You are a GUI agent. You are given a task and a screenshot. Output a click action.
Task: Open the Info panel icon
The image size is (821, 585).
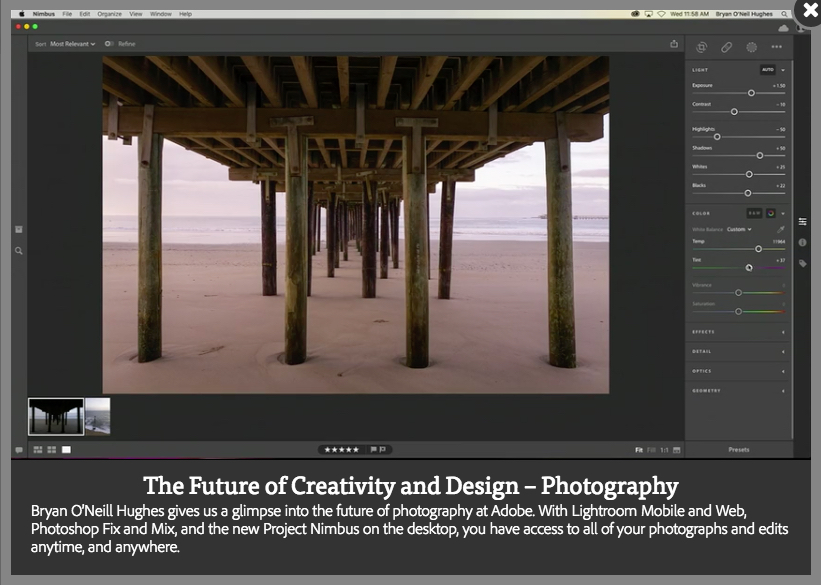pos(802,242)
